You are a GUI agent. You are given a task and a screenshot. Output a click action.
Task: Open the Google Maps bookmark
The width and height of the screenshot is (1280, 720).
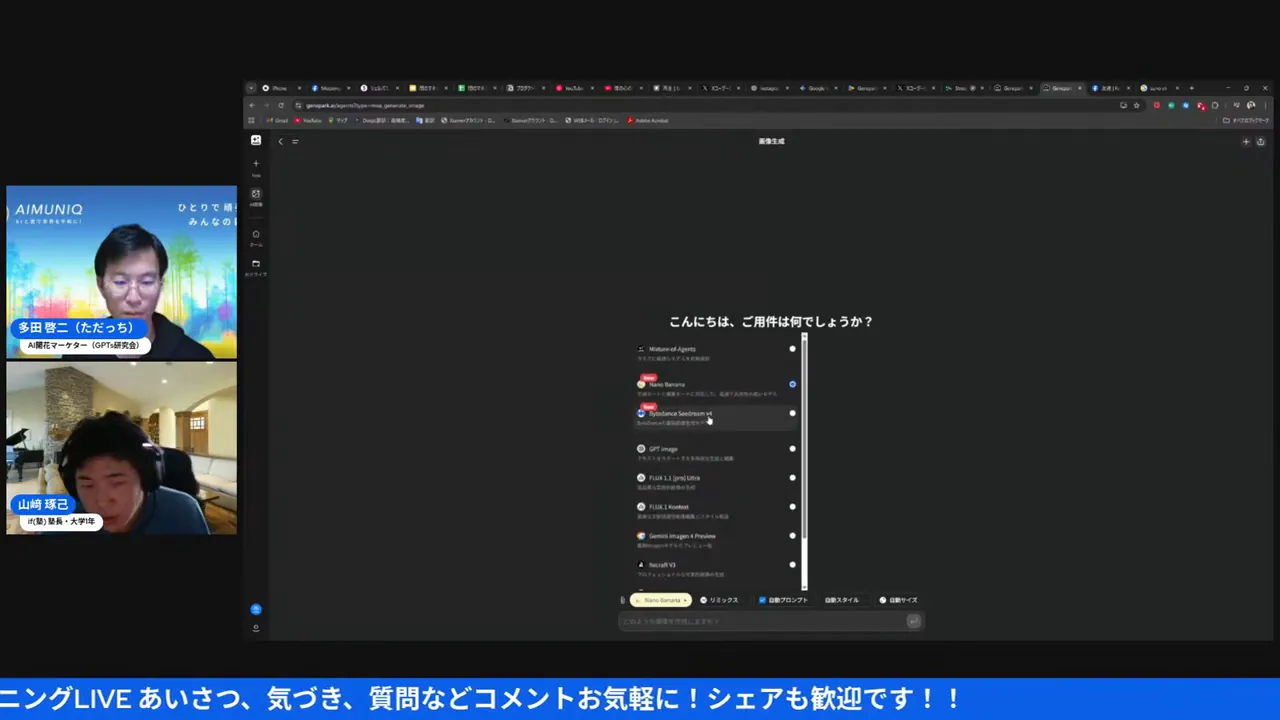(338, 120)
